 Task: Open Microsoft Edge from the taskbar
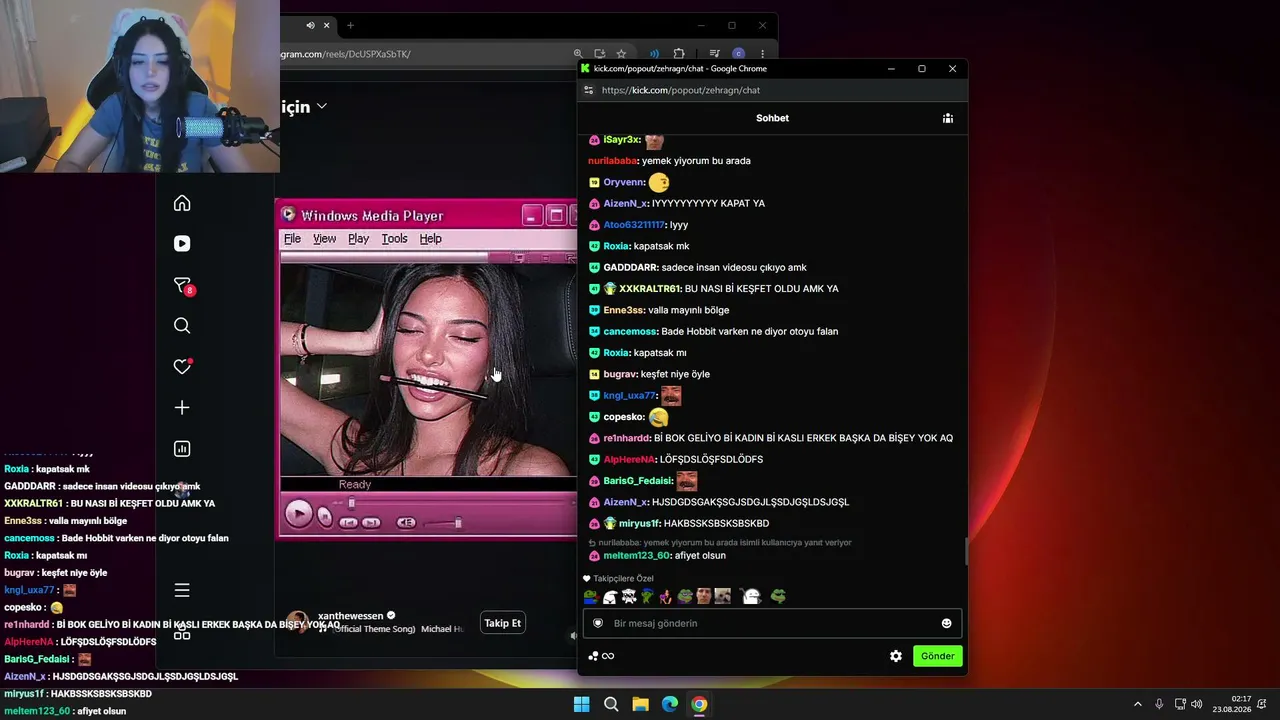[x=670, y=704]
